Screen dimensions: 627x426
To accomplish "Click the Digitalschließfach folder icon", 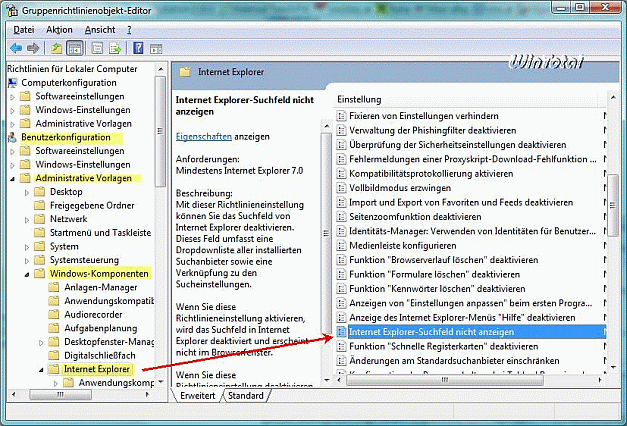I will click(54, 355).
